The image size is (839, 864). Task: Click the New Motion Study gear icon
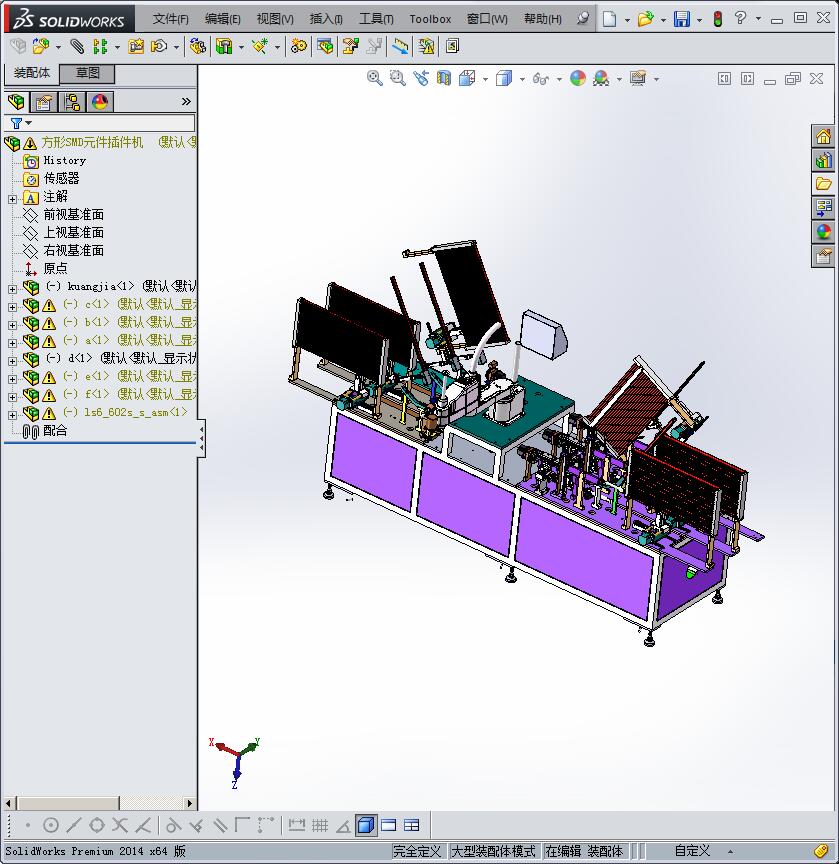point(299,46)
